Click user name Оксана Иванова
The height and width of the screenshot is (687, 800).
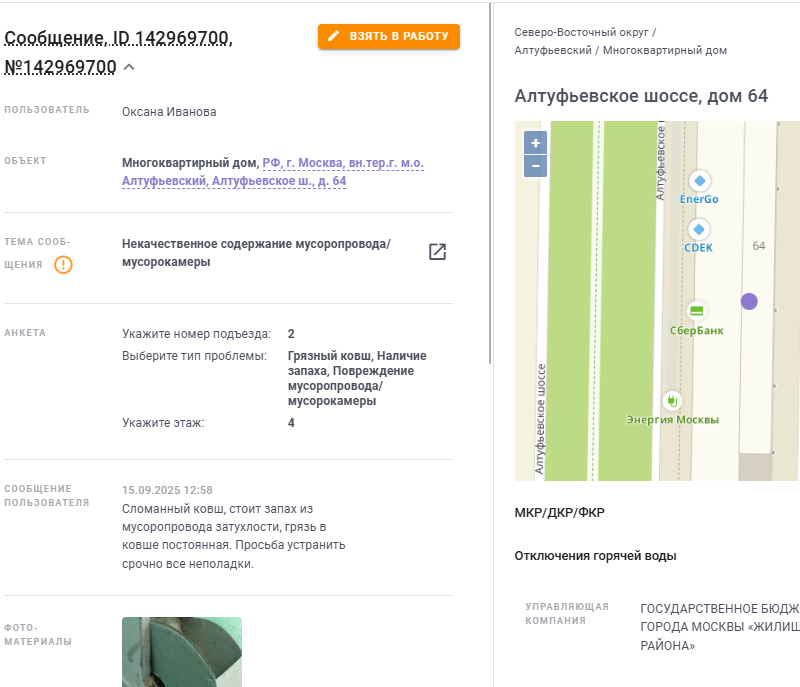click(x=169, y=112)
